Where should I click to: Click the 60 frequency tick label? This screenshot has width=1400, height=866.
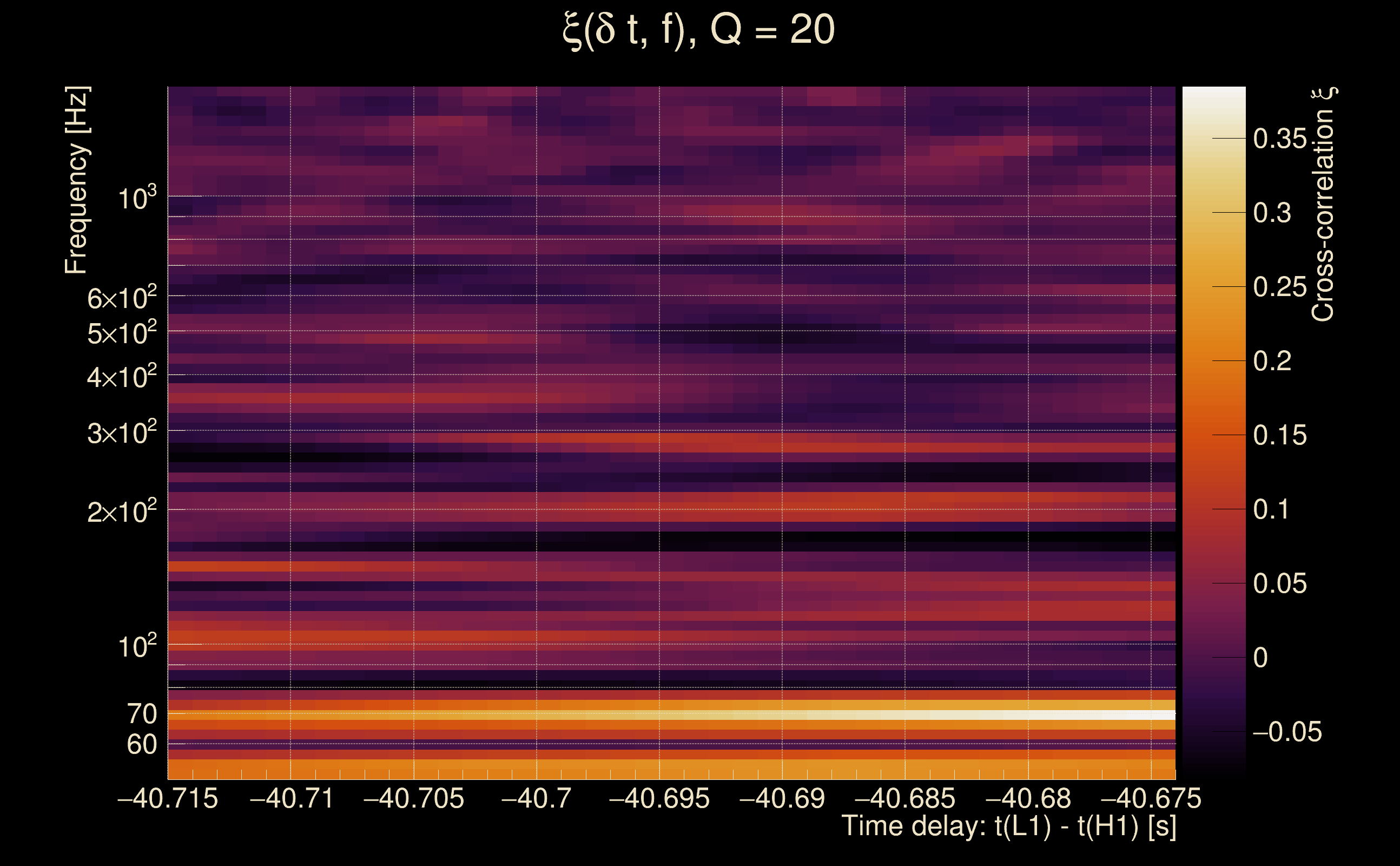(141, 745)
